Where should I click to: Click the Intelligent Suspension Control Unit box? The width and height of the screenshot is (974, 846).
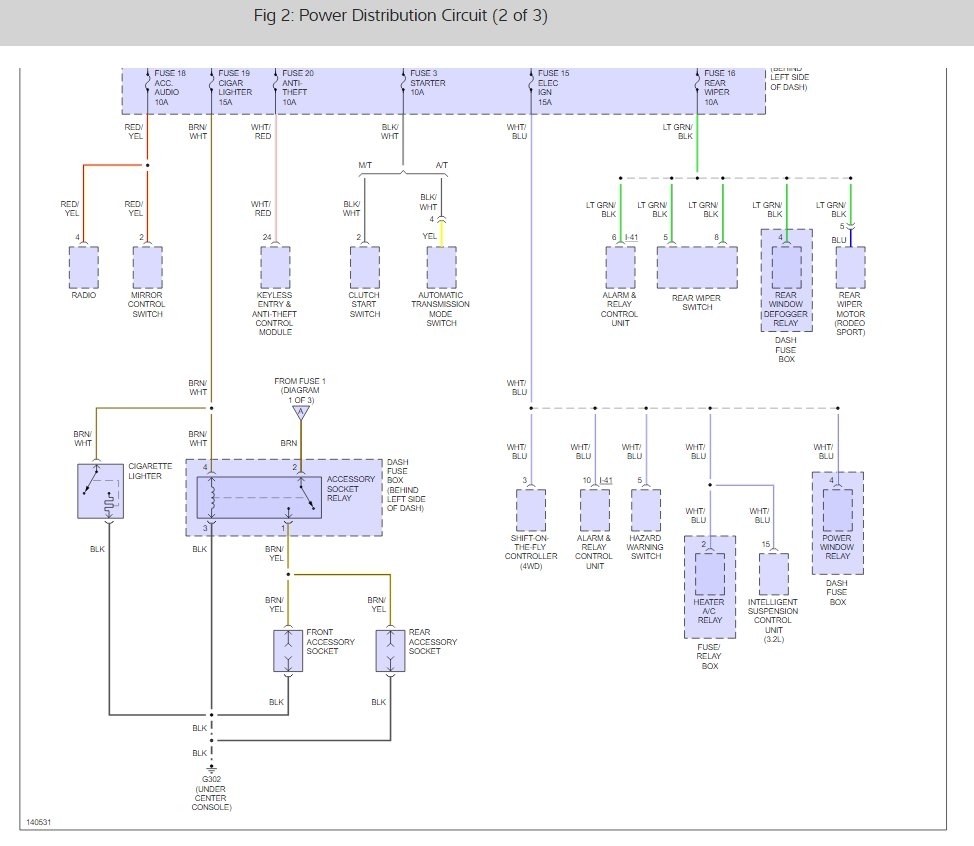tap(773, 574)
